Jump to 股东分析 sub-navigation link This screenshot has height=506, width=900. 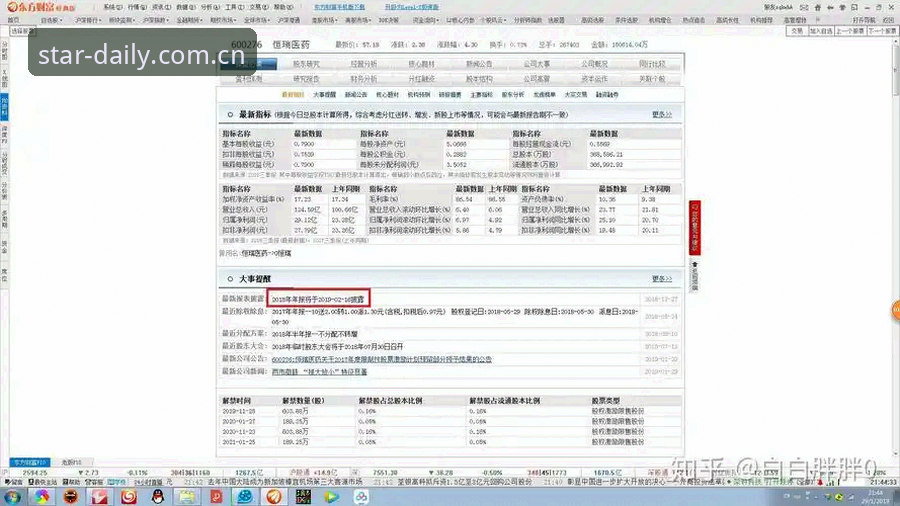tap(513, 95)
